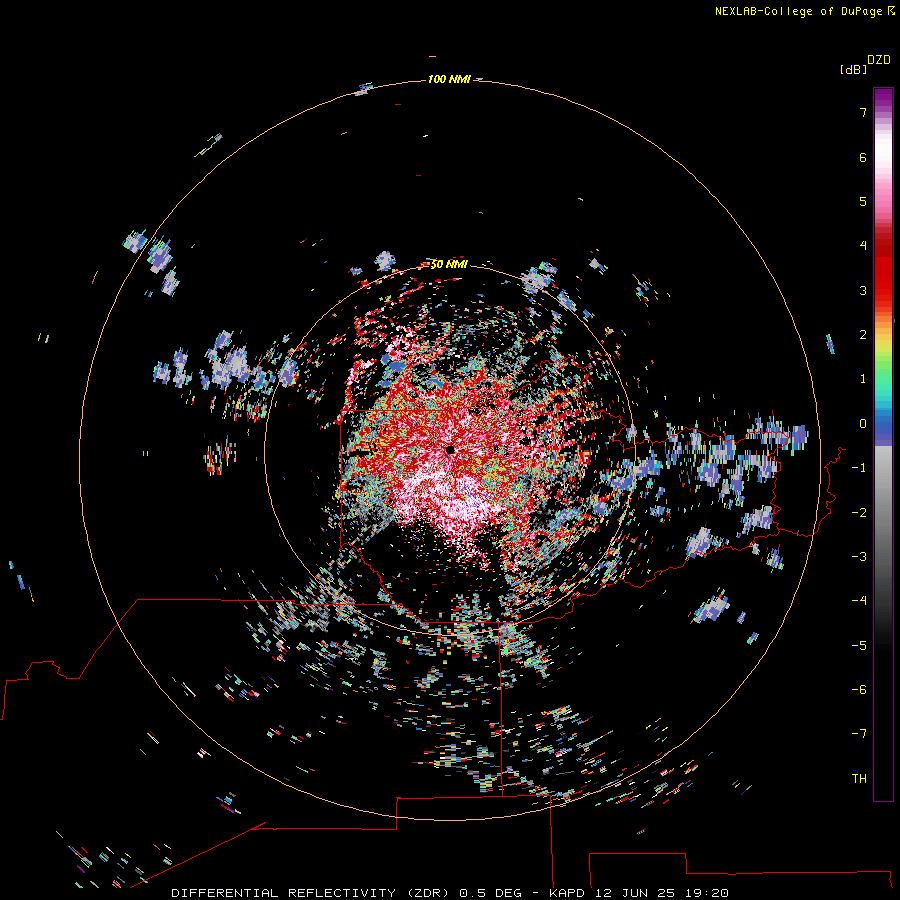Click the legend value 0
Image resolution: width=900 pixels, height=900 pixels.
863,424
